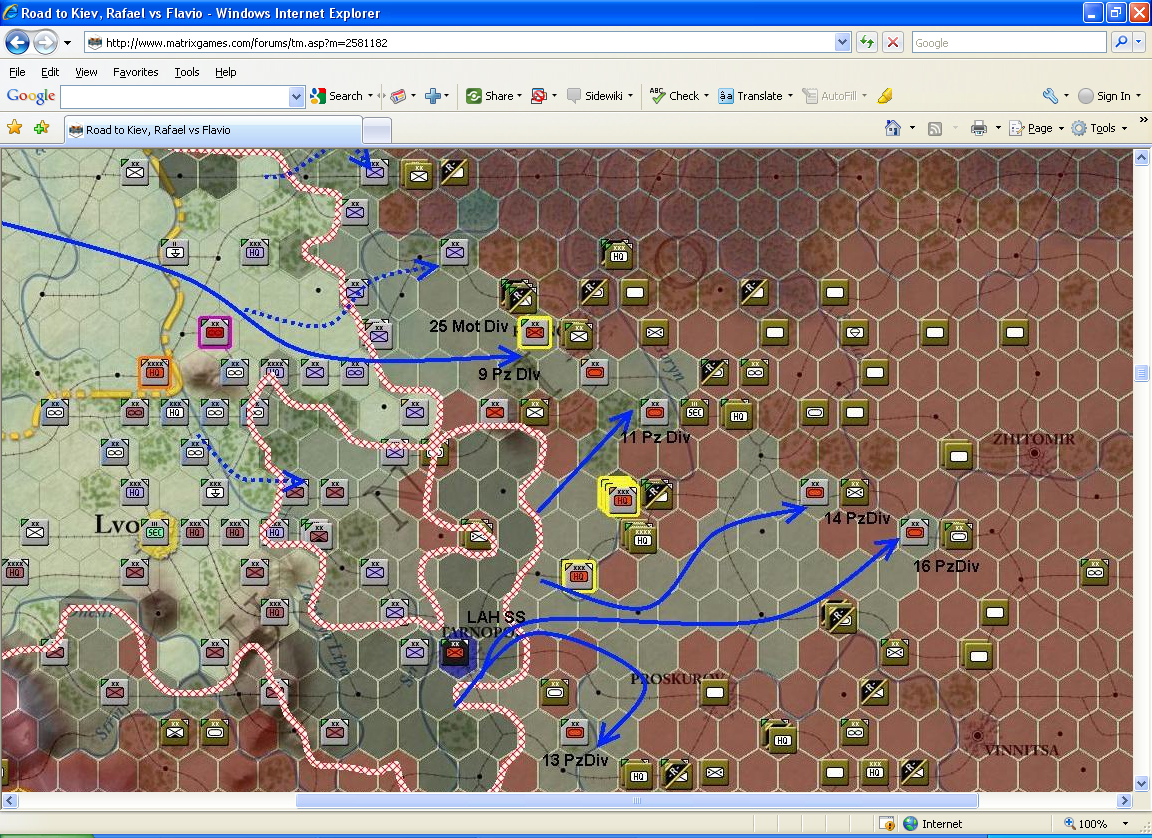Click the magnifier search button in search box
Screen dimensions: 1152x838
tap(1120, 43)
